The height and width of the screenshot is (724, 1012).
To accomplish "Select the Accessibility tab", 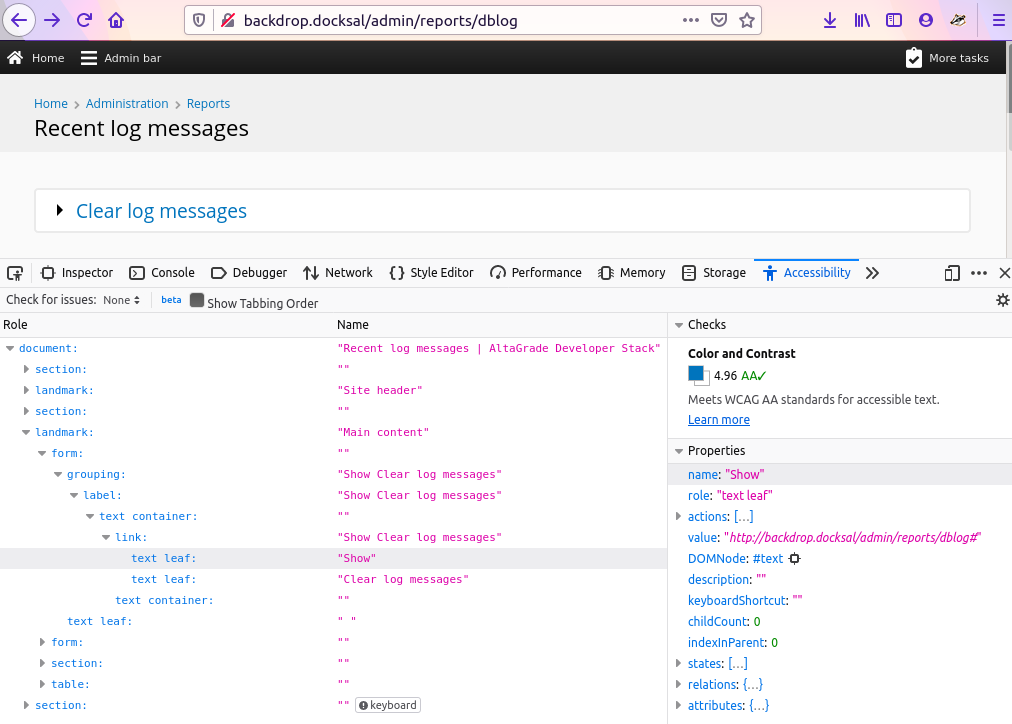I will pos(807,273).
